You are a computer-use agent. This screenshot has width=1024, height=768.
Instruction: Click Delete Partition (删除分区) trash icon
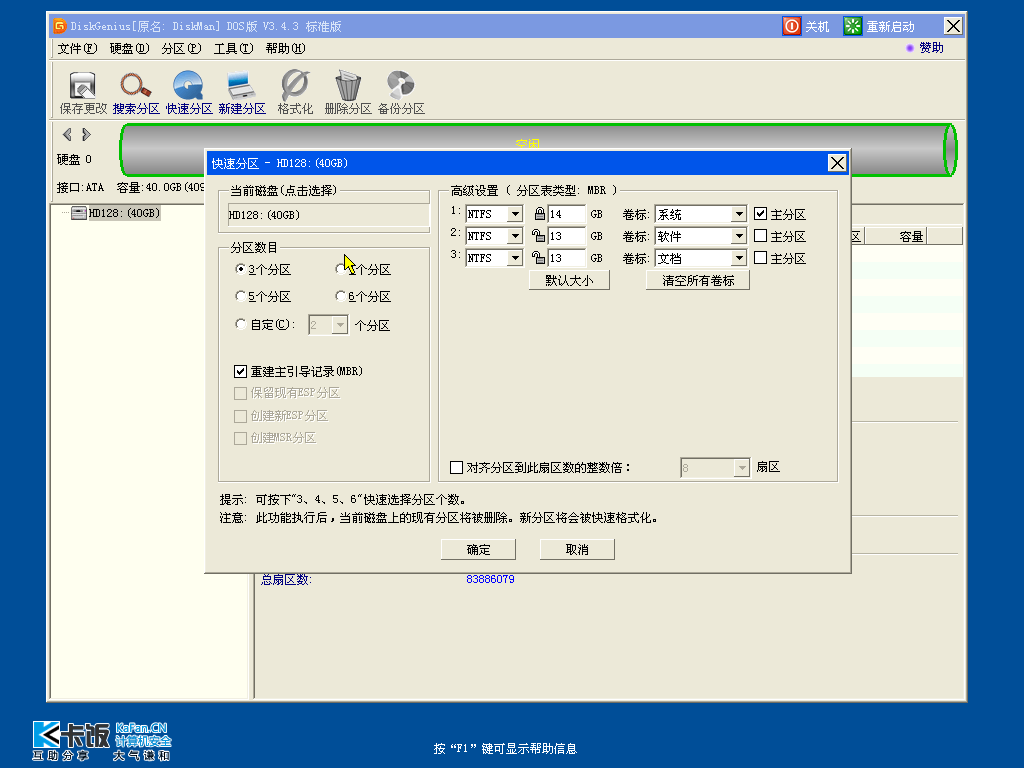[x=348, y=93]
